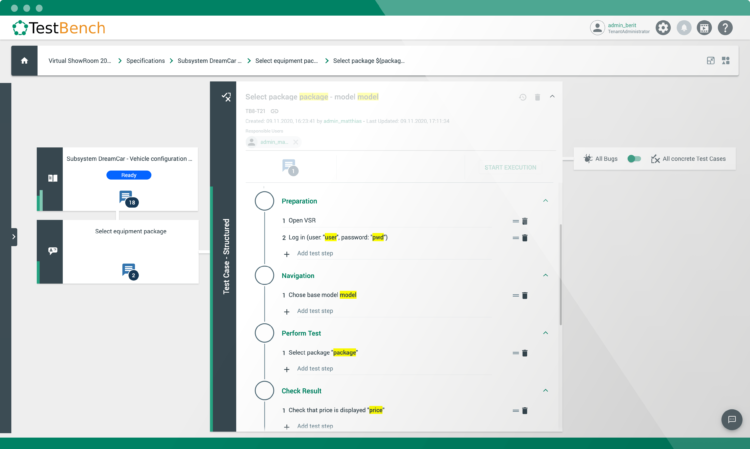This screenshot has width=750, height=449.
Task: Click the admin_berit user avatar
Action: click(x=597, y=28)
